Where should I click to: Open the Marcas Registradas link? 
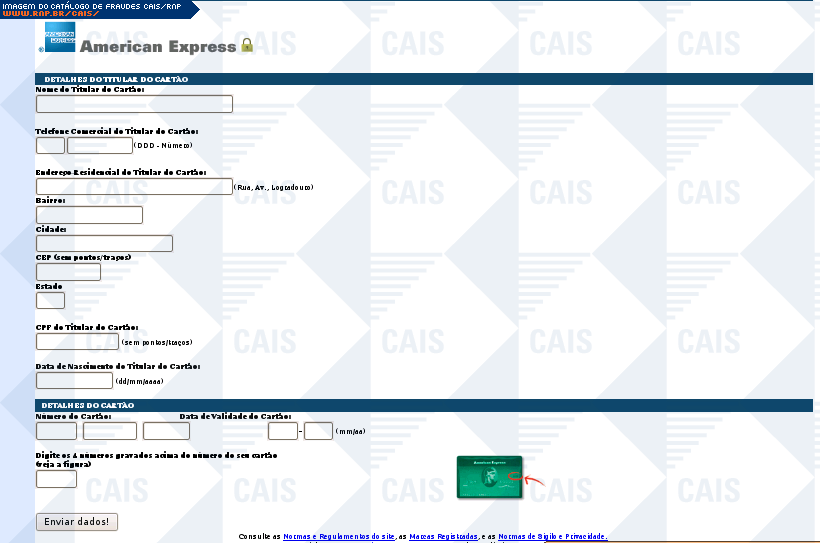pos(443,537)
